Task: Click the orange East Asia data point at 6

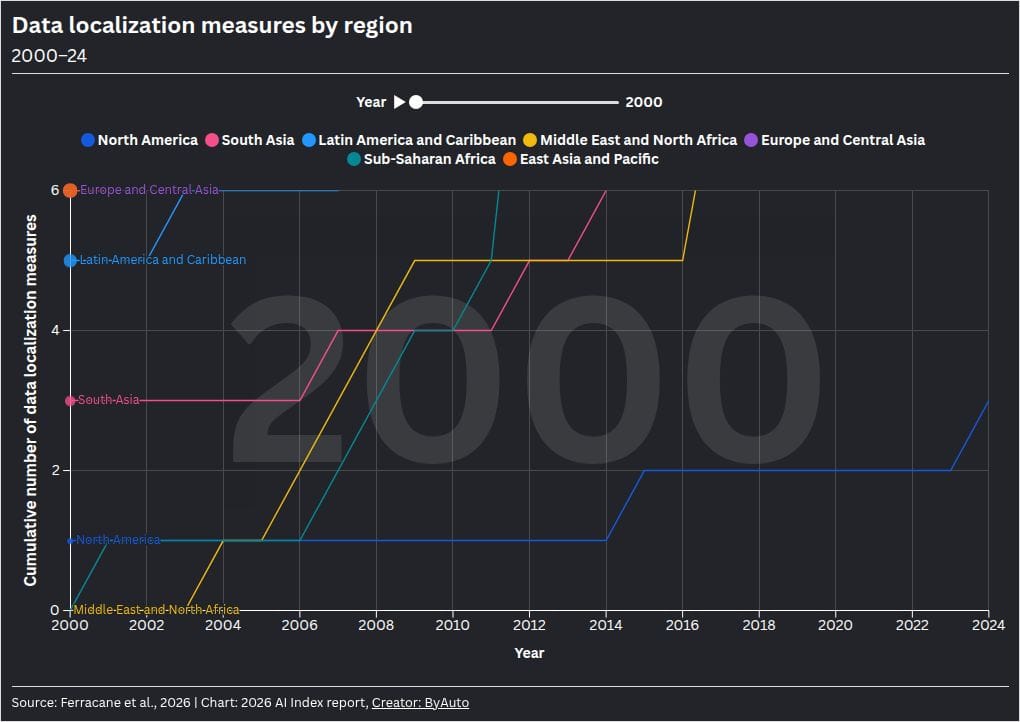Action: (x=70, y=191)
